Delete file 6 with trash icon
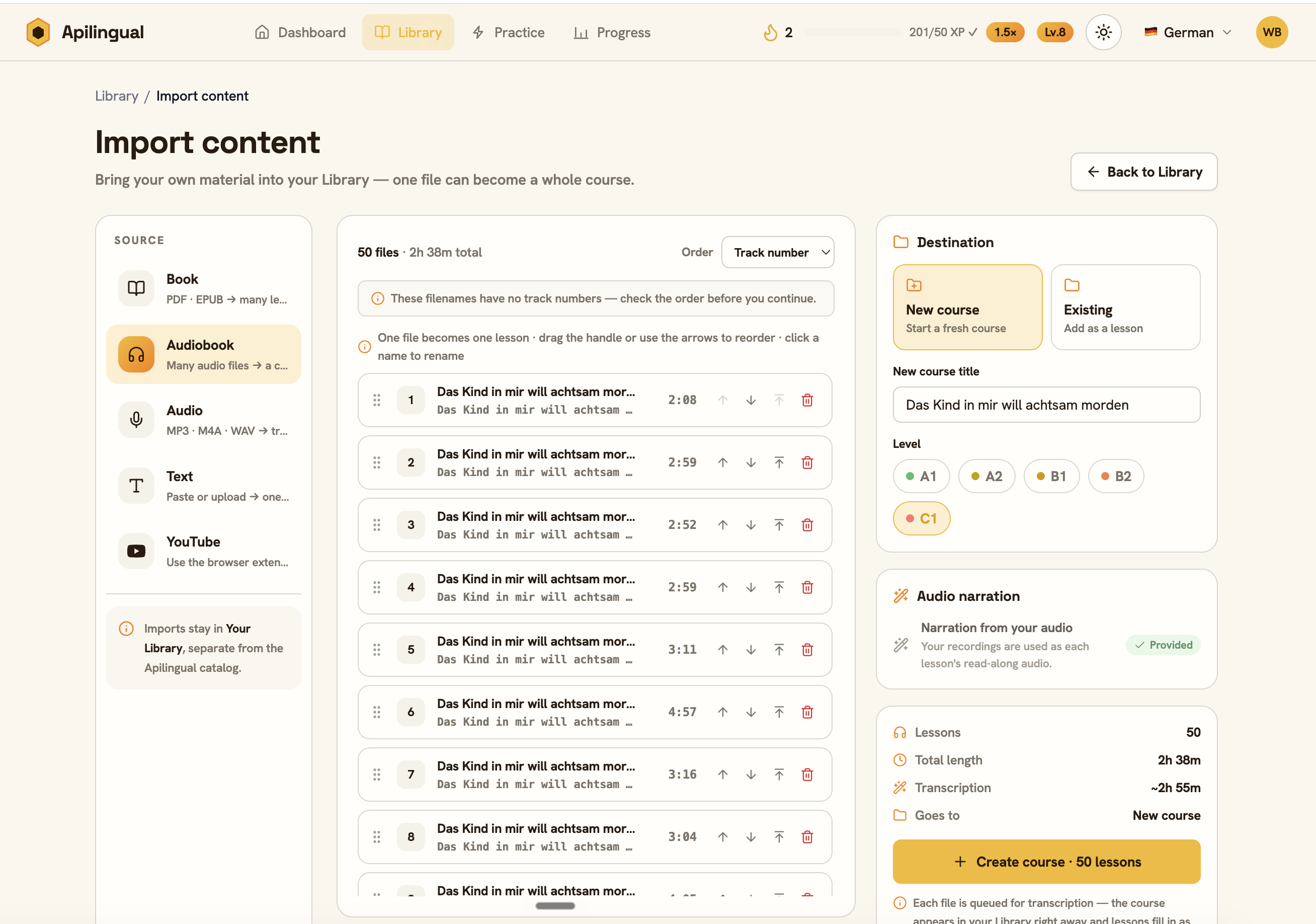 pos(807,712)
